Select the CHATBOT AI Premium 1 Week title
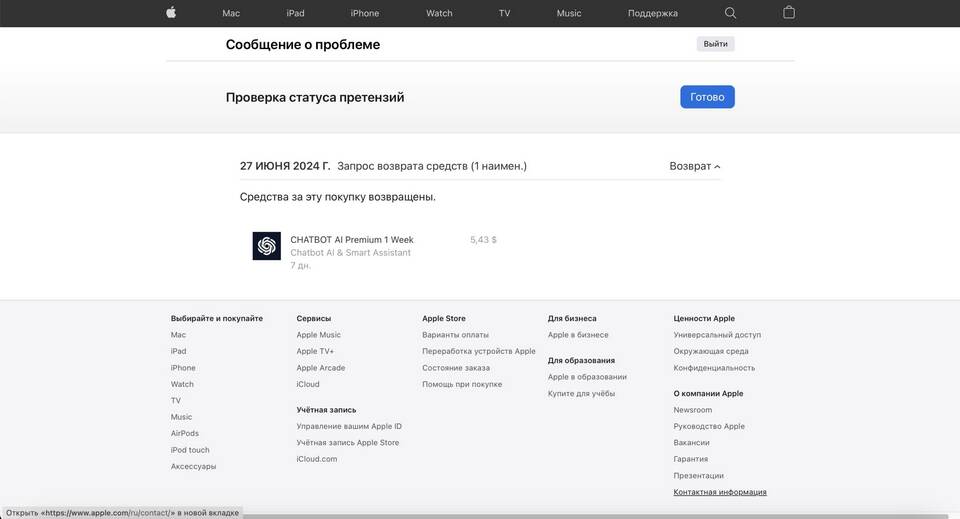 point(351,239)
